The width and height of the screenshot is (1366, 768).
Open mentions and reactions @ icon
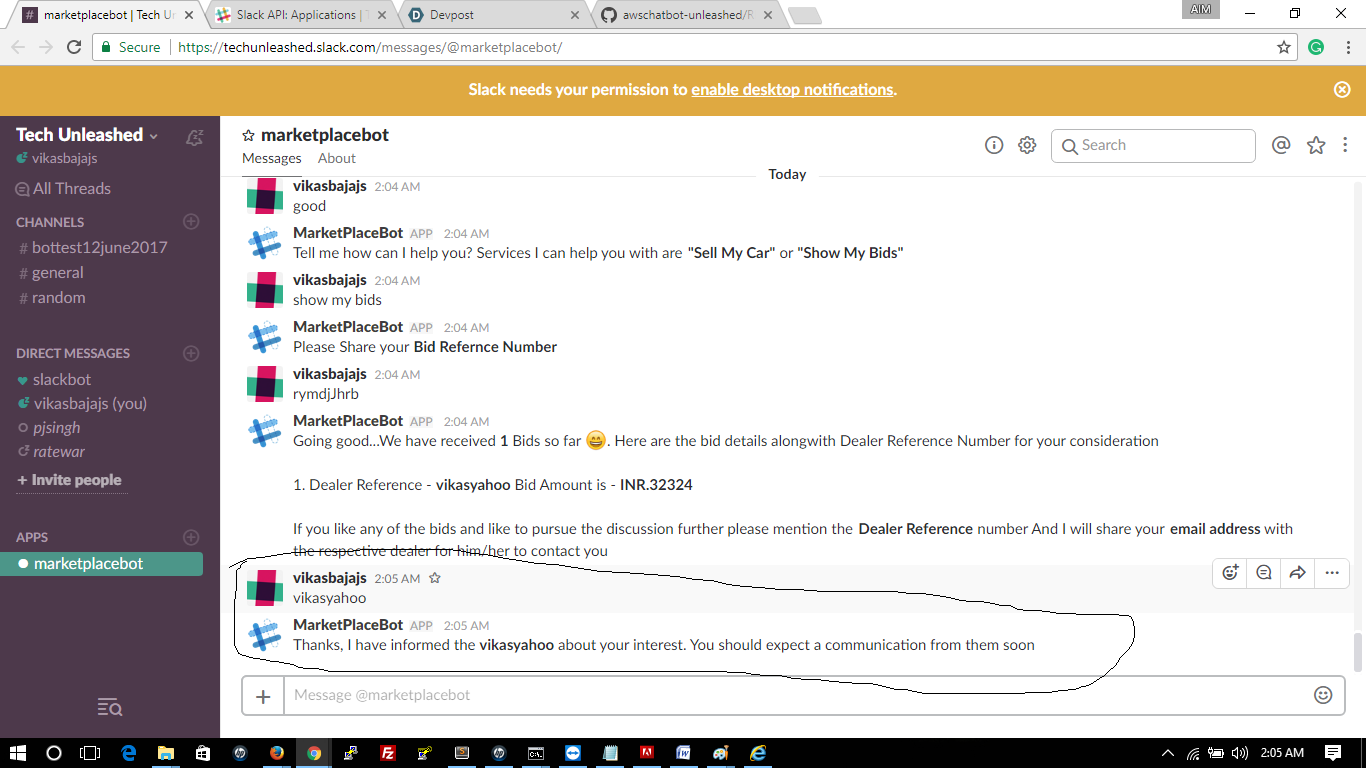point(1281,145)
